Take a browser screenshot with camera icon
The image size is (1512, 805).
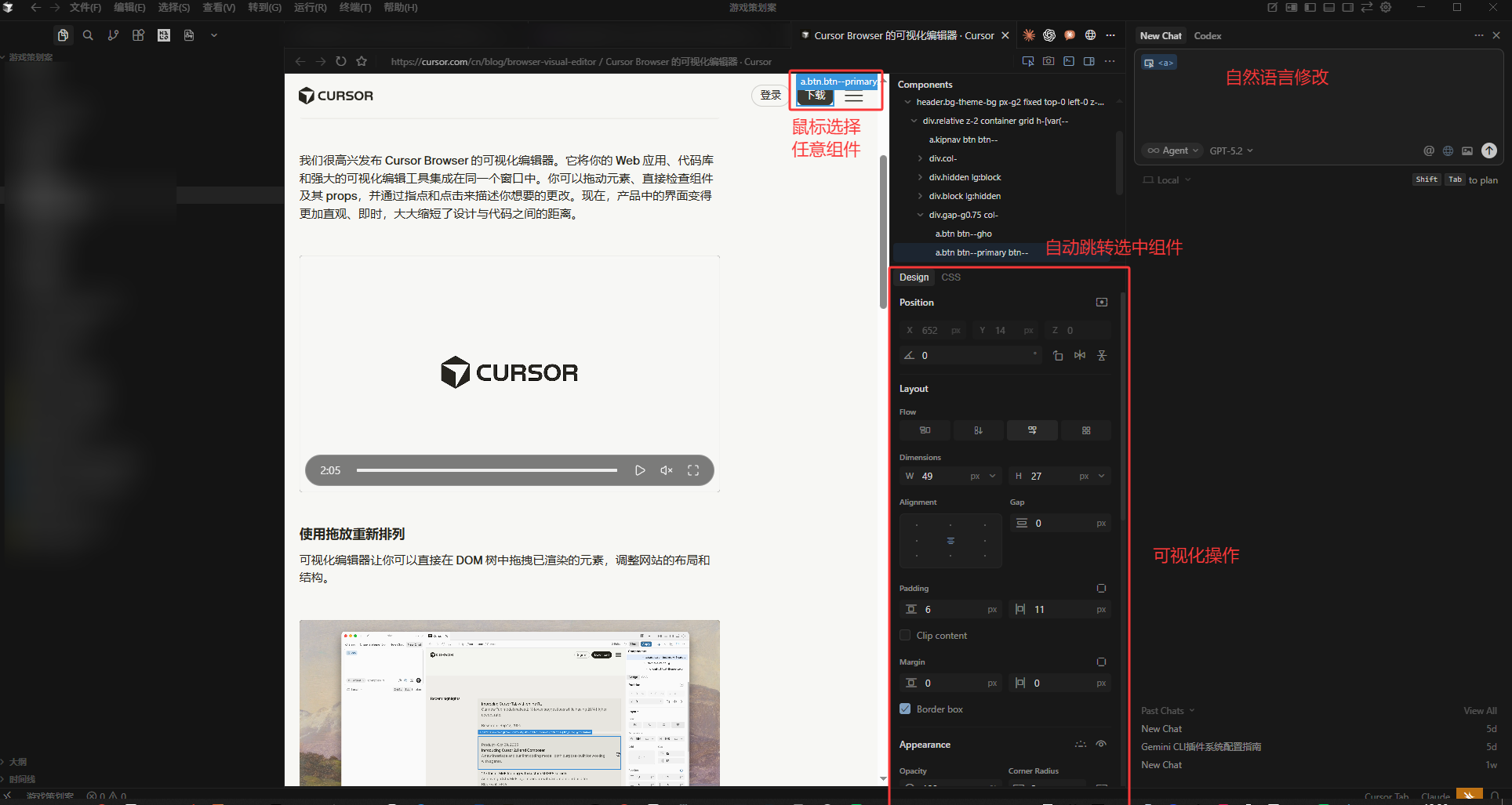coord(1049,61)
